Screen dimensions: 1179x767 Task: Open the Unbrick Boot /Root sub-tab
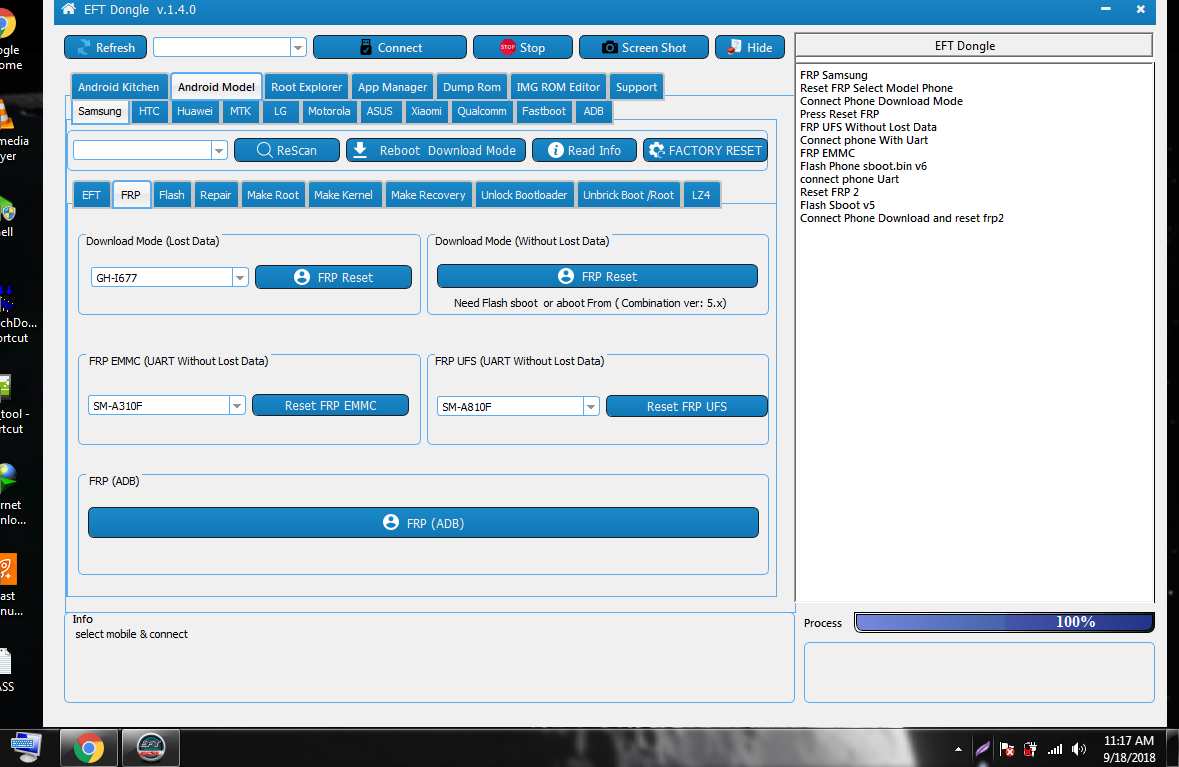[629, 195]
